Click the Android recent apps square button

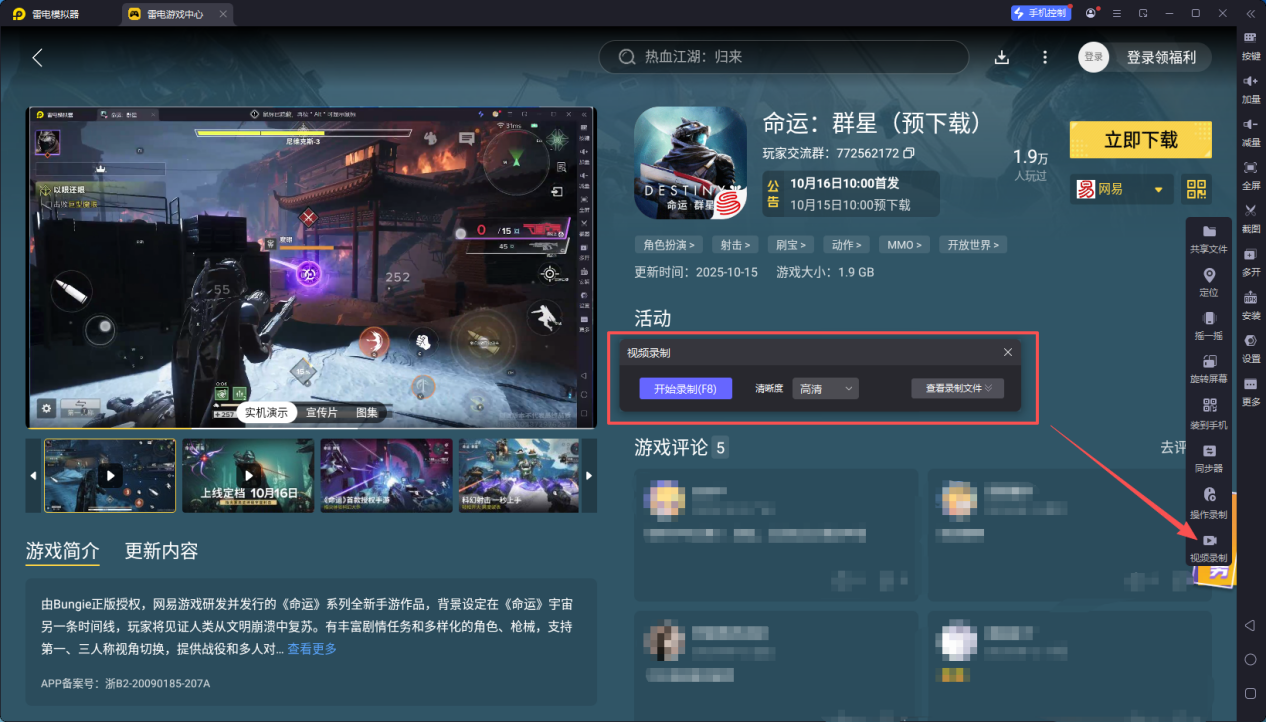click(1250, 693)
